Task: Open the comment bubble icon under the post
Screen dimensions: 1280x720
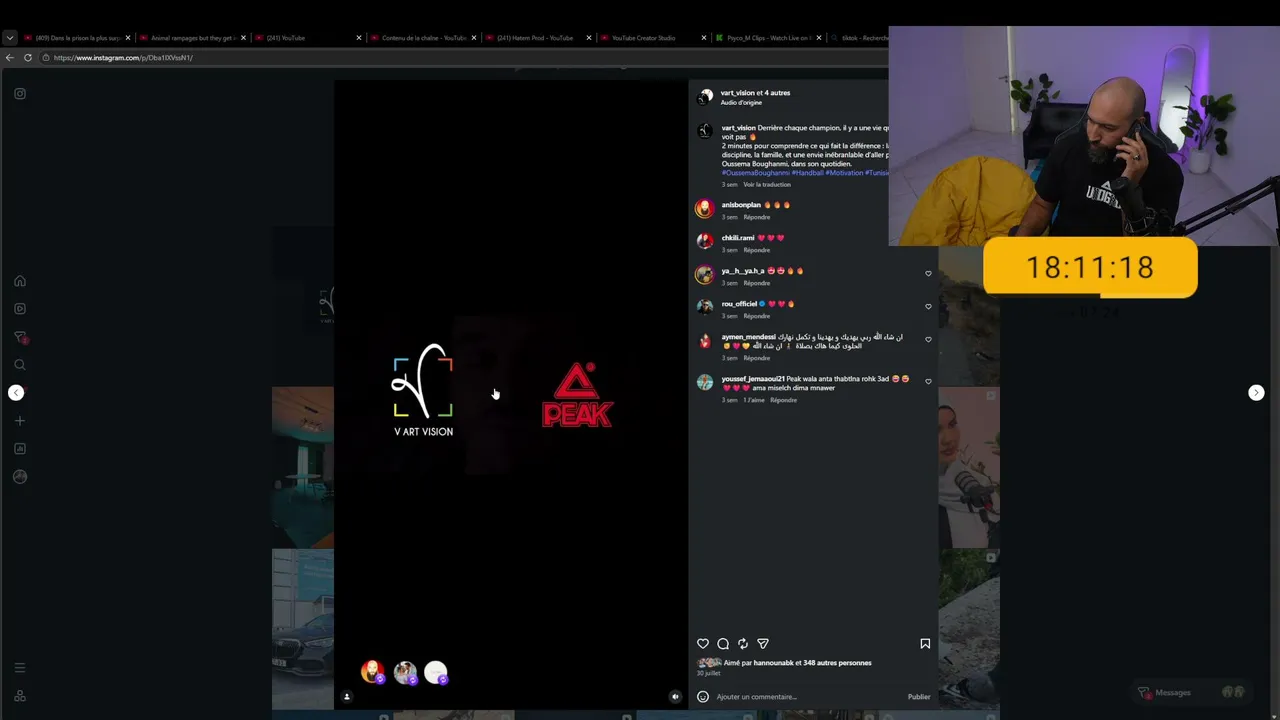Action: click(723, 644)
